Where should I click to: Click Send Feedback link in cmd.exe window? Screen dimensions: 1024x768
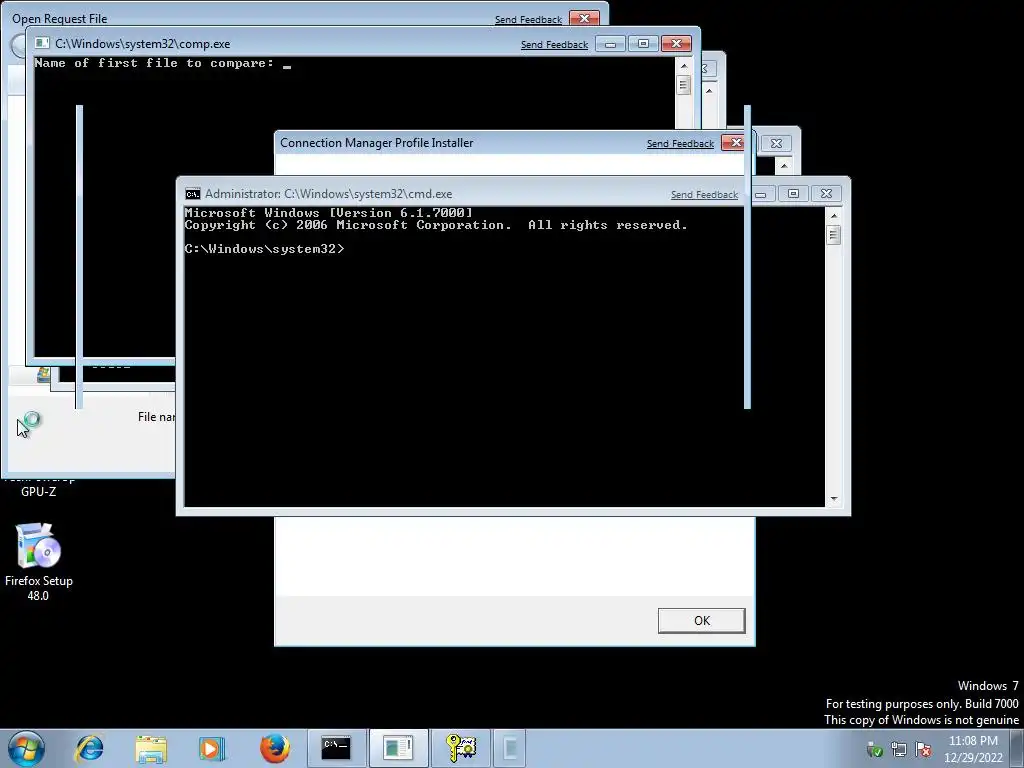(704, 195)
